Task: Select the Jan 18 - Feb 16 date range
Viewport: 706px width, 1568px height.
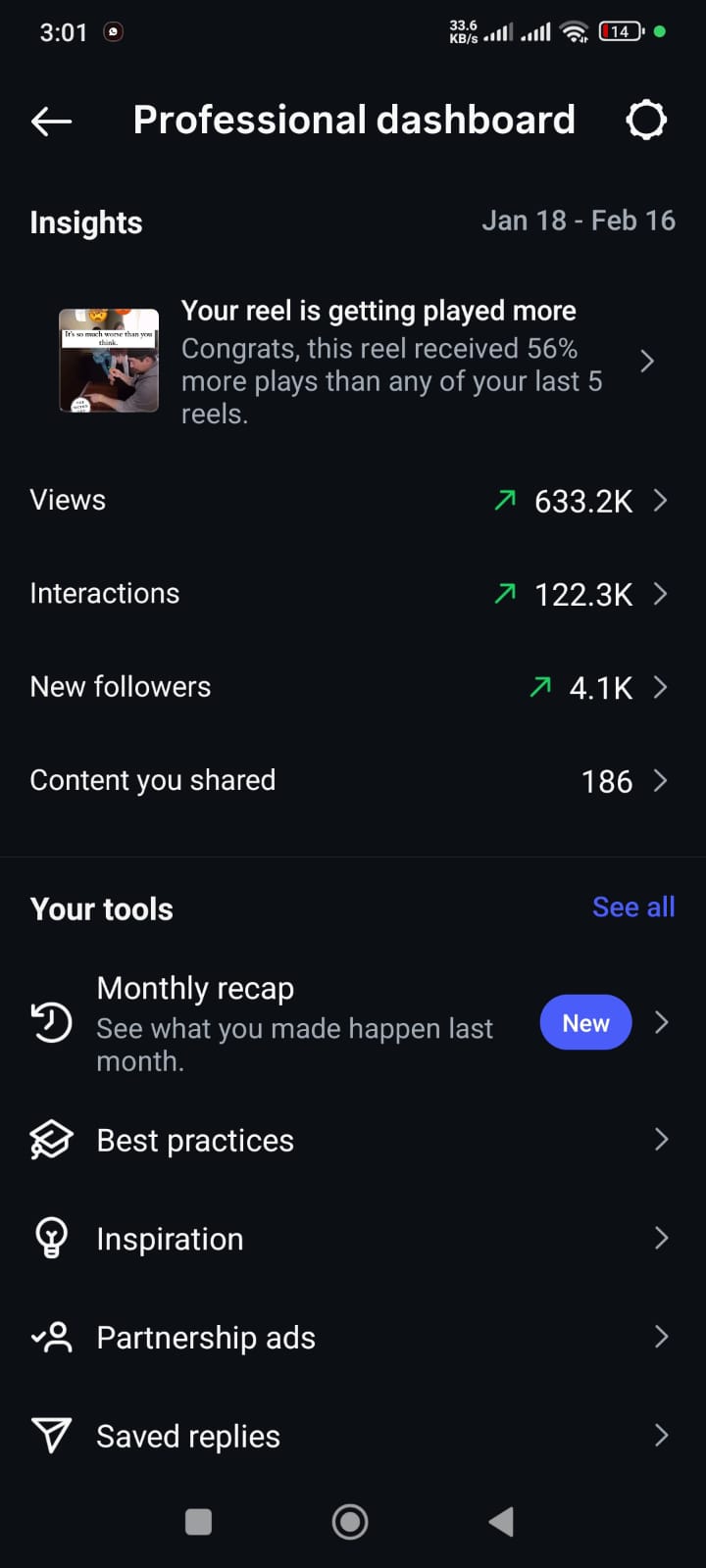Action: point(578,221)
